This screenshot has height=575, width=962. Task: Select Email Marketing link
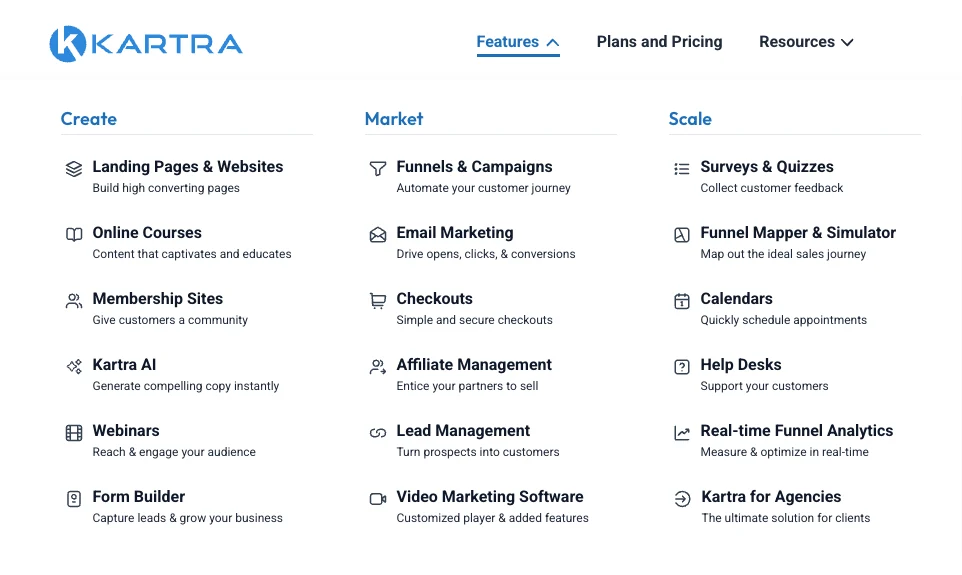pyautogui.click(x=455, y=233)
